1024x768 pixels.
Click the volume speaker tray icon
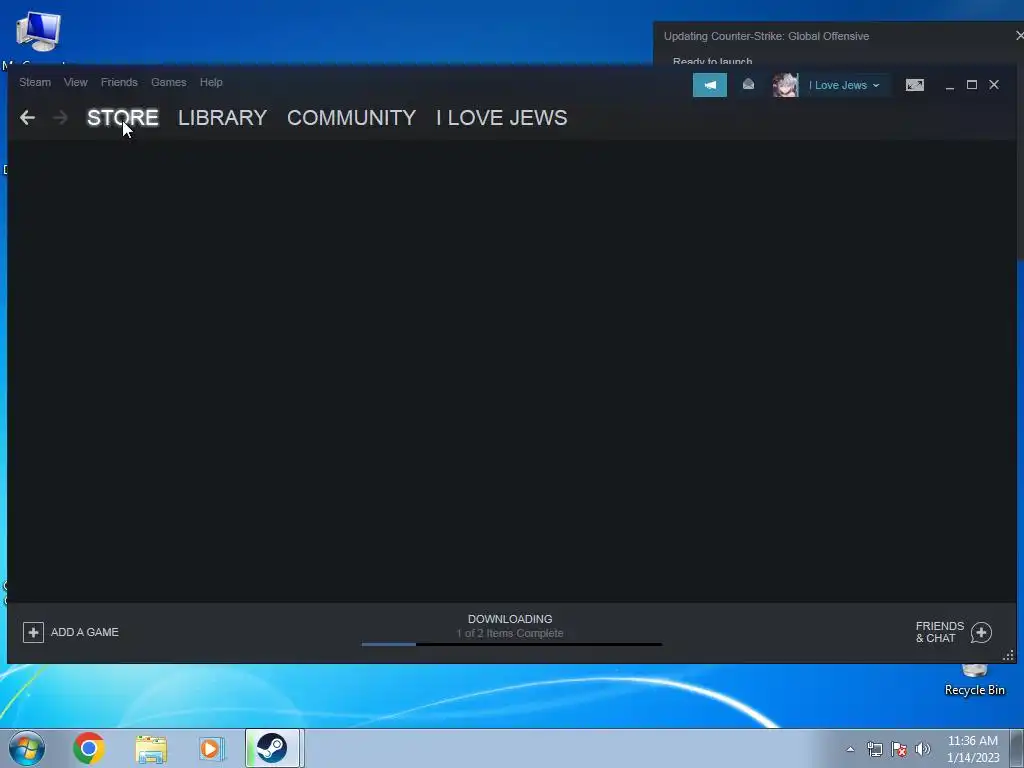point(922,749)
